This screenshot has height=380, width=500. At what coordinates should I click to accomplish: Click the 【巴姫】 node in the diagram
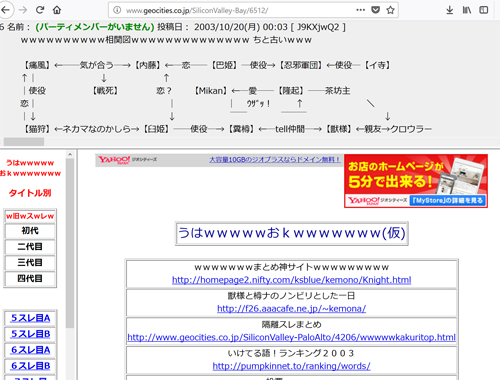(225, 65)
